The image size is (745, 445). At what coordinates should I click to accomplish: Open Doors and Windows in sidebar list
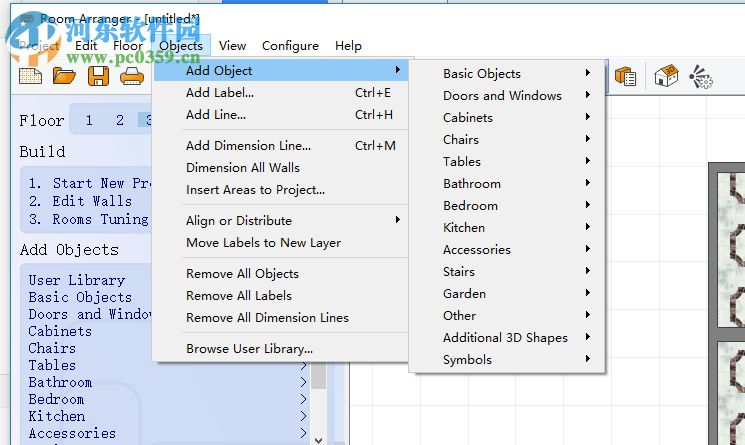[x=90, y=314]
